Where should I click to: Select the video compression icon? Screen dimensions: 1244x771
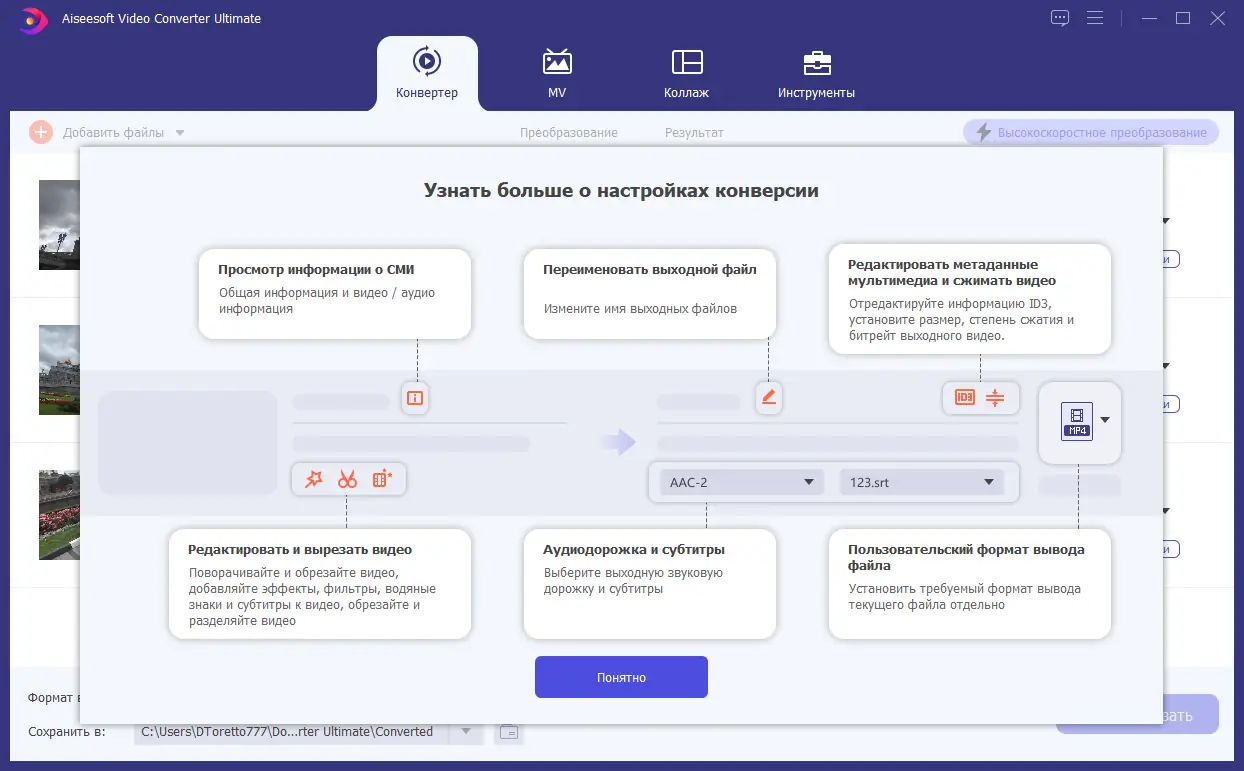click(x=995, y=398)
